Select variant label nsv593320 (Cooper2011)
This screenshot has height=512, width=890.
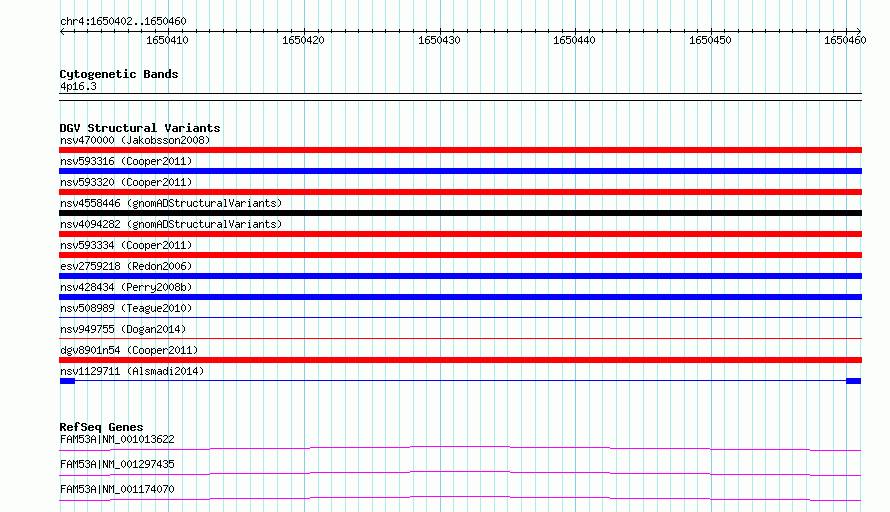[x=126, y=182]
